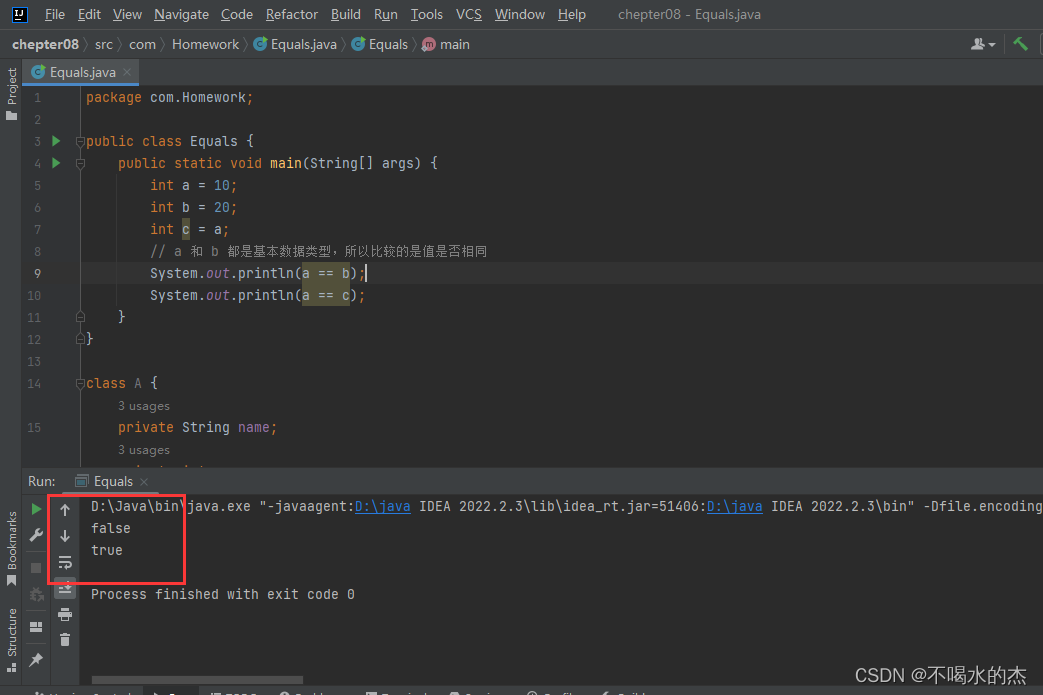
Task: Open the File menu
Action: 55,14
